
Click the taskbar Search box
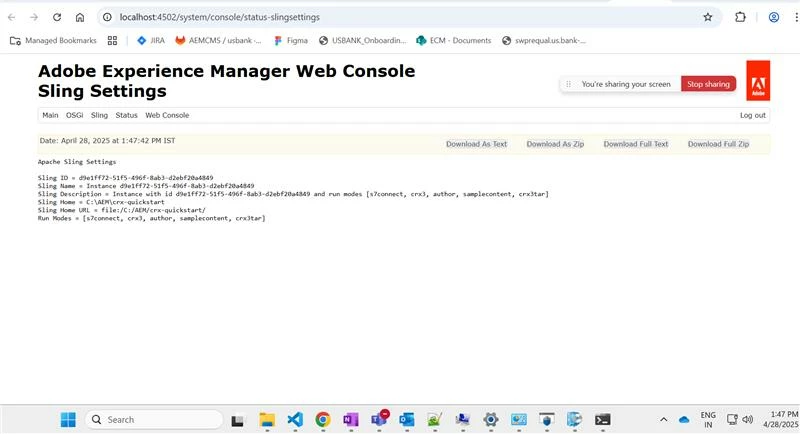click(x=154, y=420)
